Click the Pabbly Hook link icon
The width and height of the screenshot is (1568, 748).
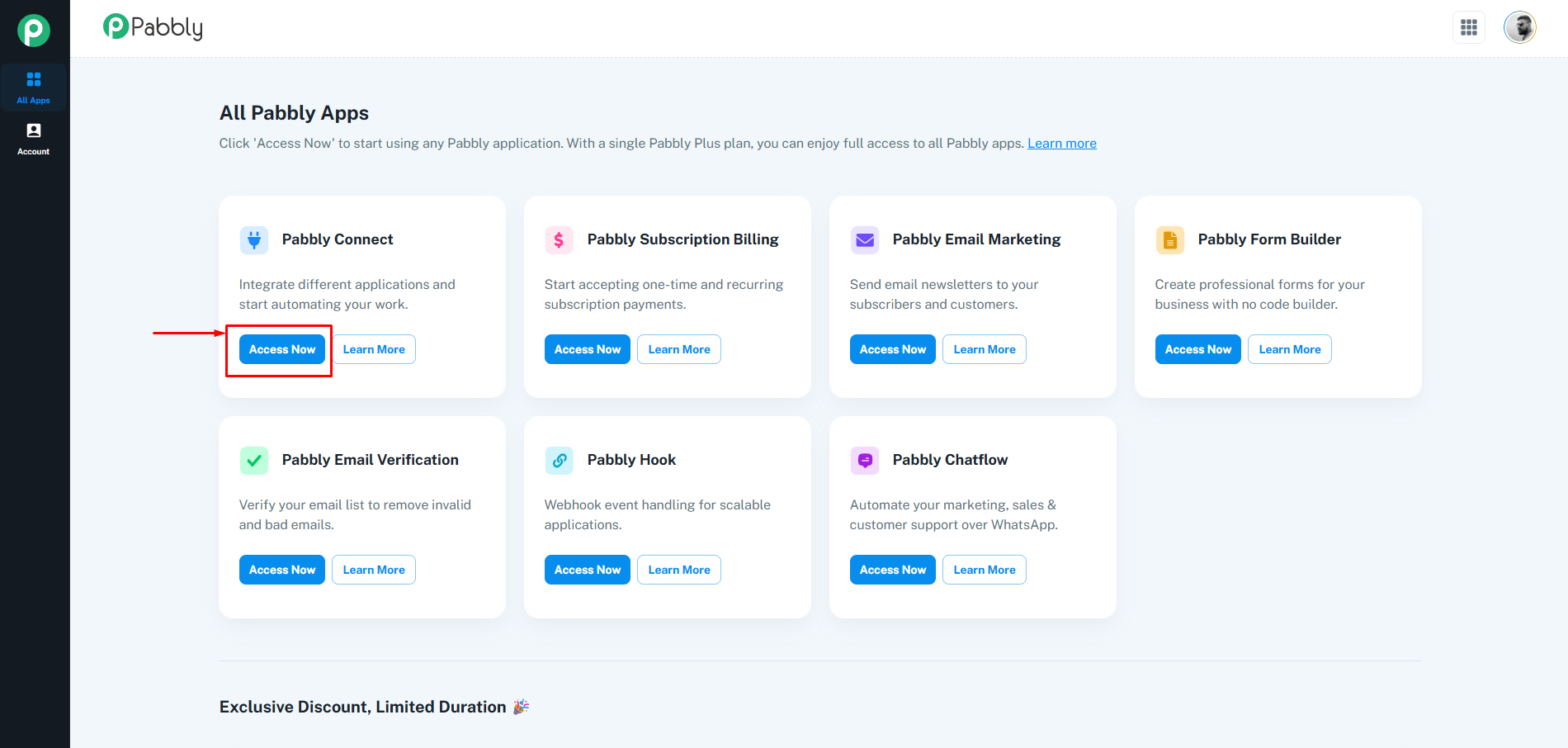(x=560, y=460)
